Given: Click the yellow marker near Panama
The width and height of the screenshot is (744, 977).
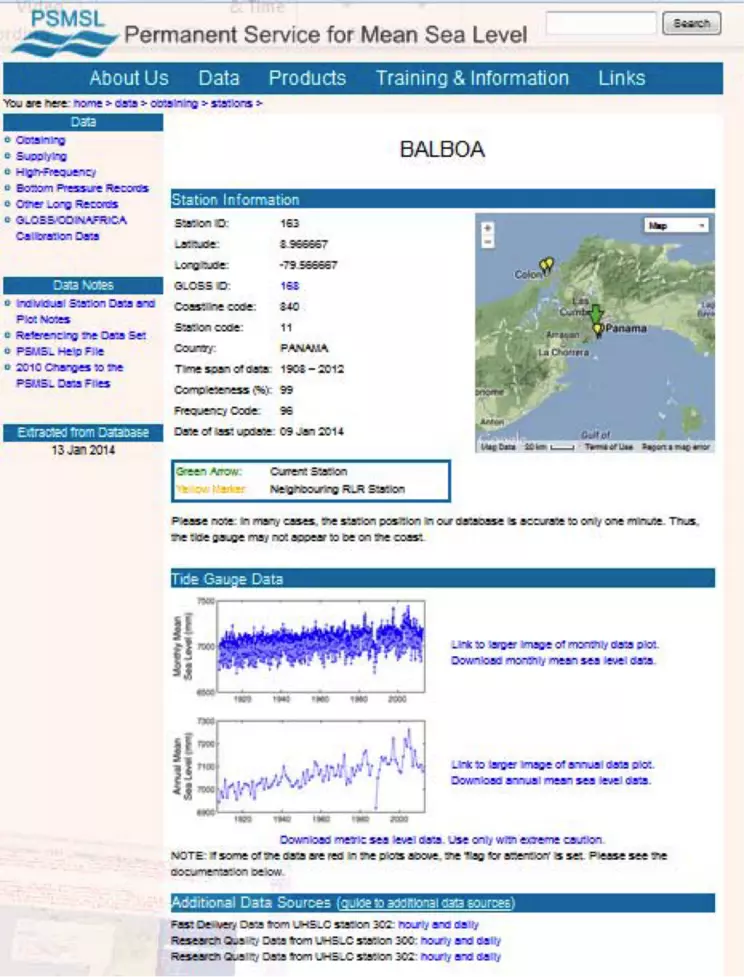Looking at the screenshot, I should [x=598, y=329].
